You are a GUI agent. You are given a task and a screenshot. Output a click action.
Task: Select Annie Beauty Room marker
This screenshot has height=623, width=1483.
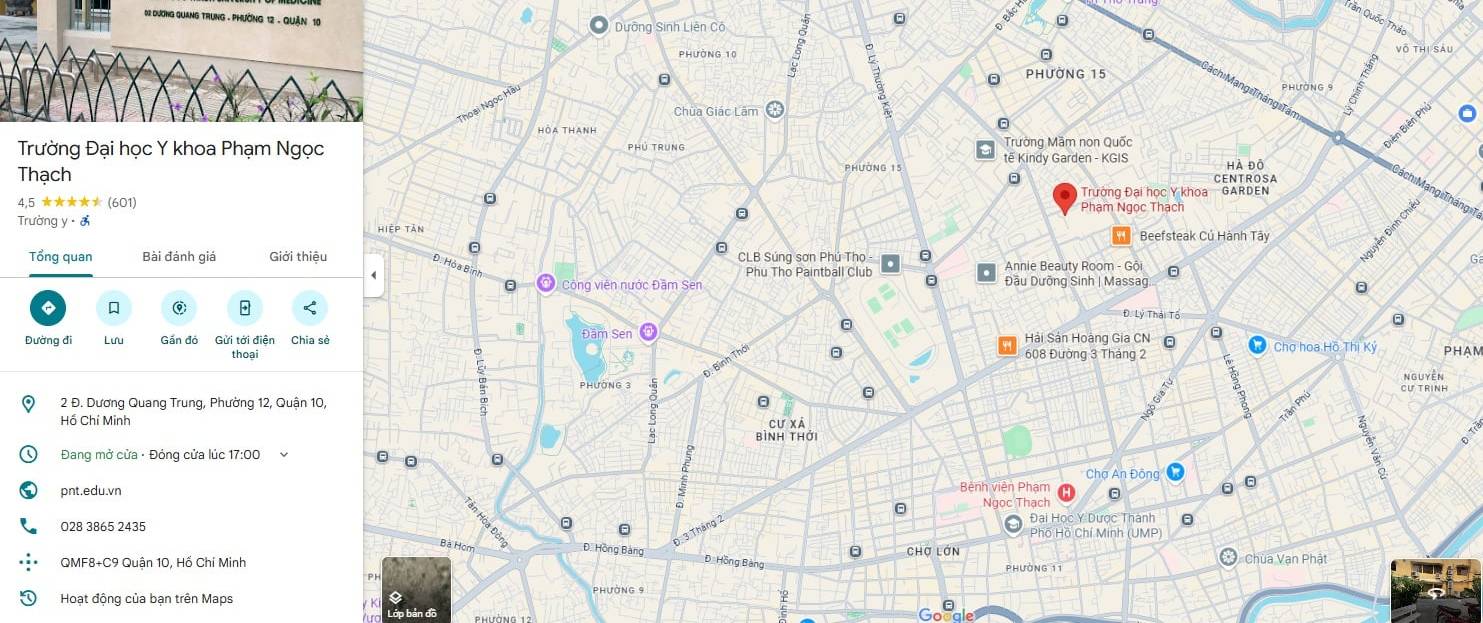(986, 272)
